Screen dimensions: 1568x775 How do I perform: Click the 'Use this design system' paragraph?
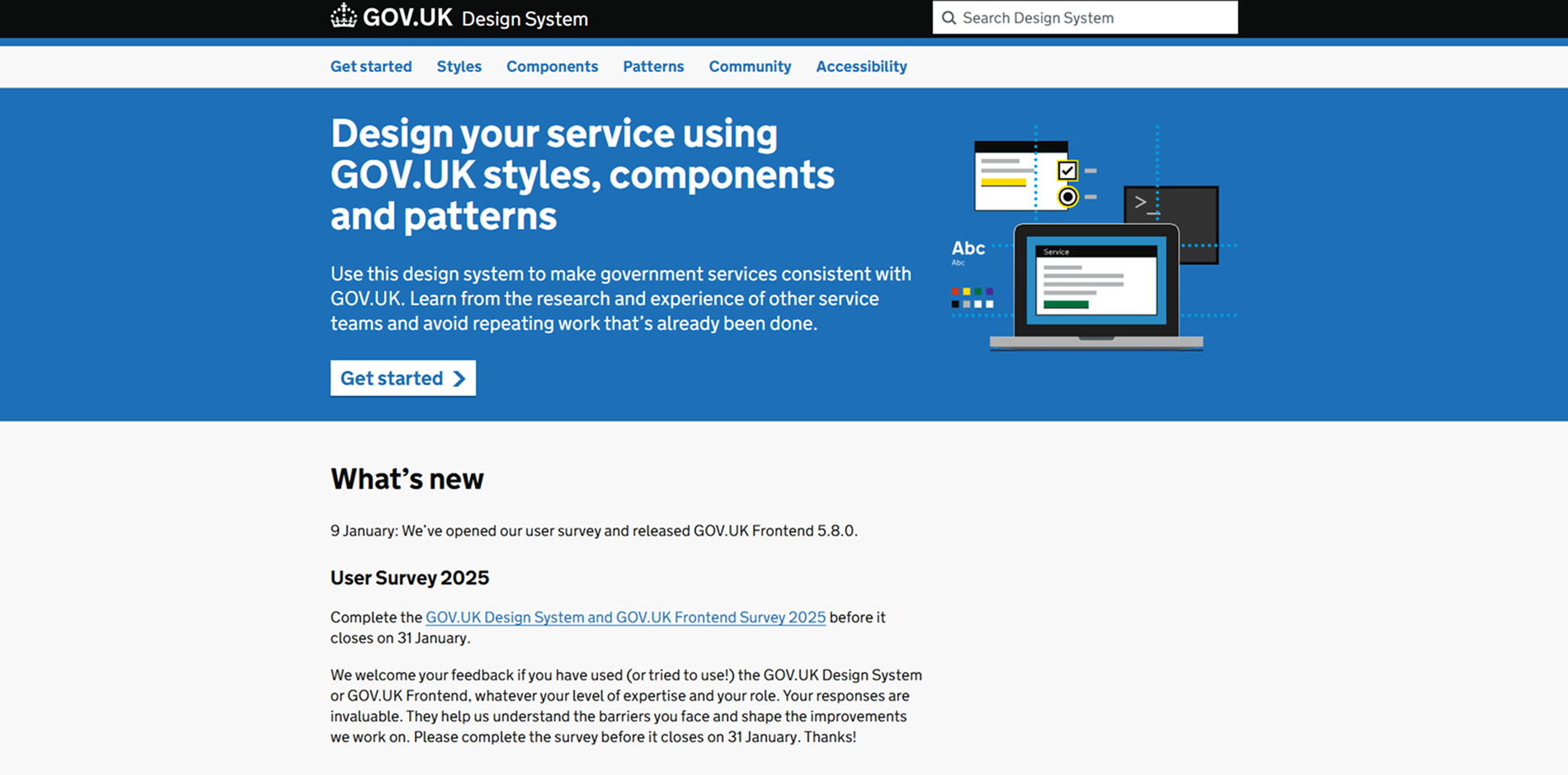621,298
